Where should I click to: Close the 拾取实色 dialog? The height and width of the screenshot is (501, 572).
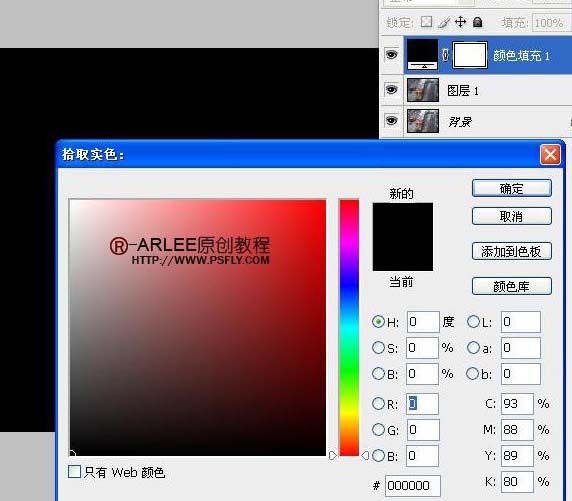pos(550,155)
